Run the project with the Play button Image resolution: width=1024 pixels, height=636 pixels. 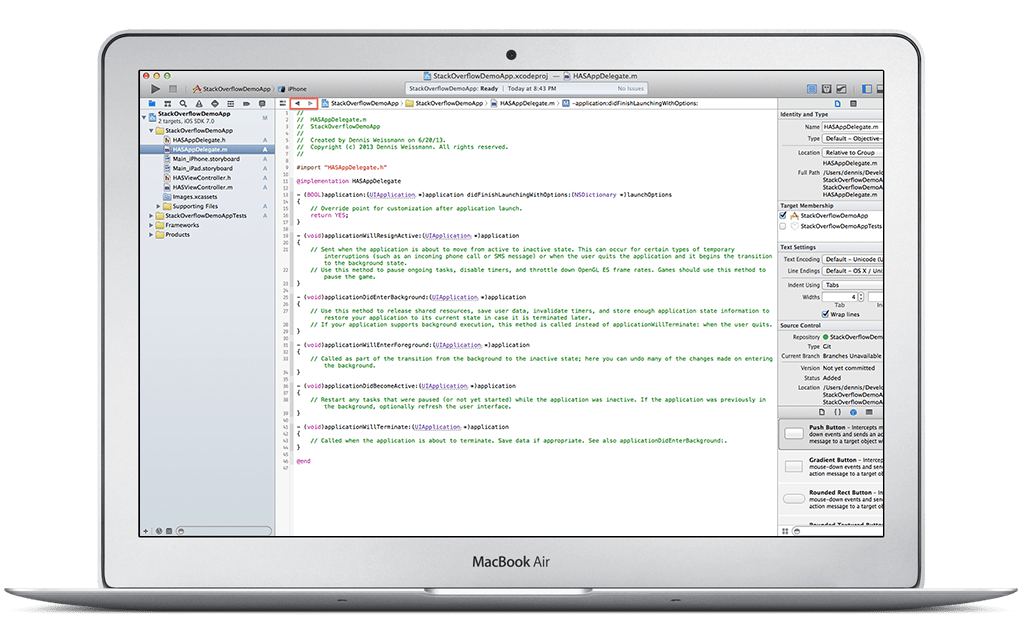coord(155,89)
